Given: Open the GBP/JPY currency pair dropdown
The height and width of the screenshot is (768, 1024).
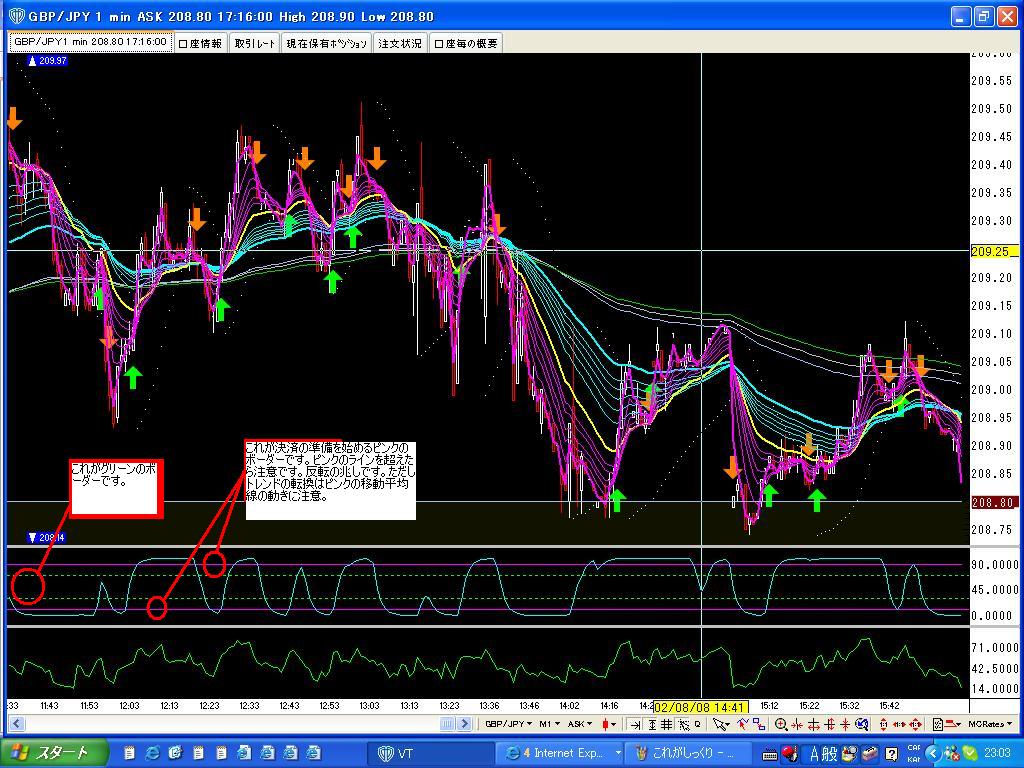Looking at the screenshot, I should point(507,724).
